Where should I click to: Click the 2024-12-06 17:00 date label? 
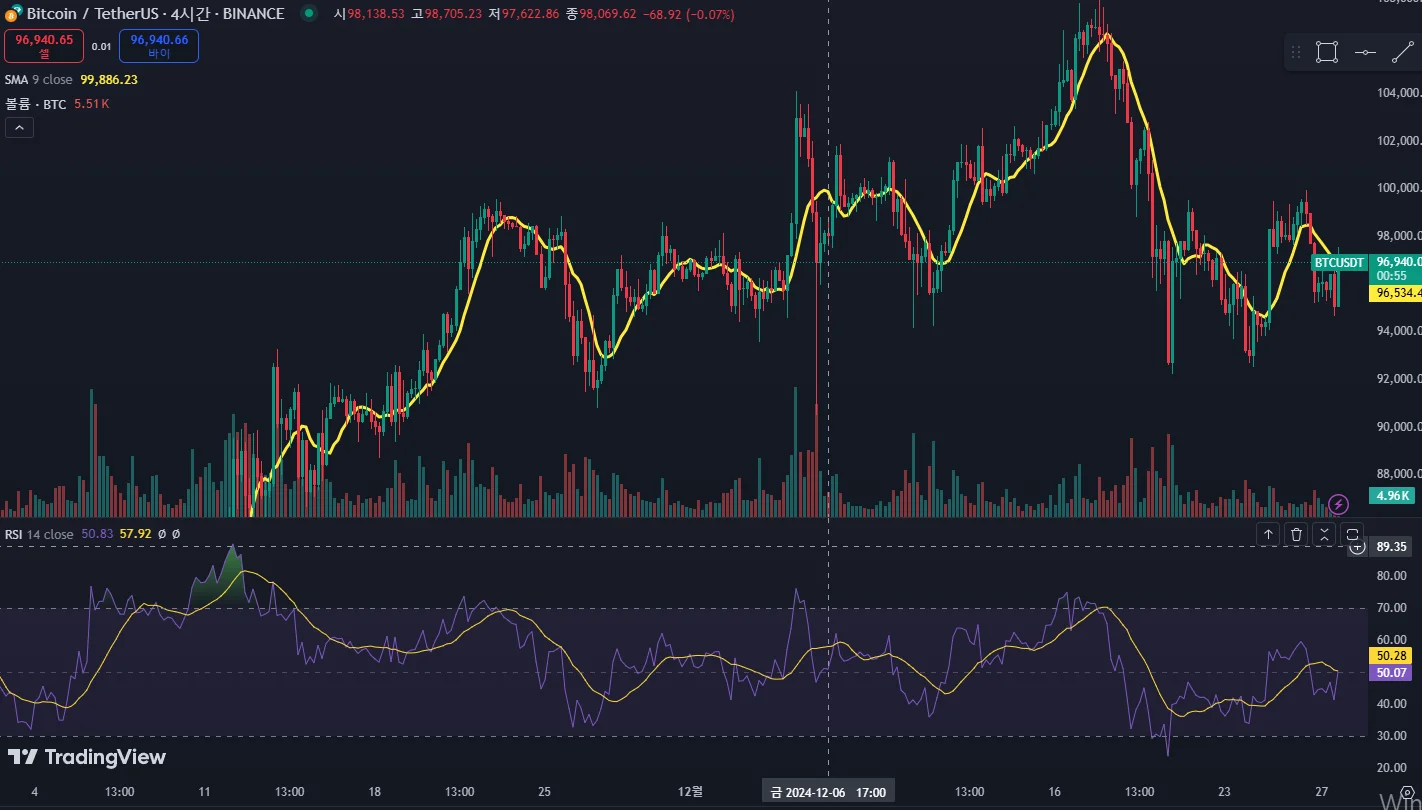pyautogui.click(x=828, y=792)
